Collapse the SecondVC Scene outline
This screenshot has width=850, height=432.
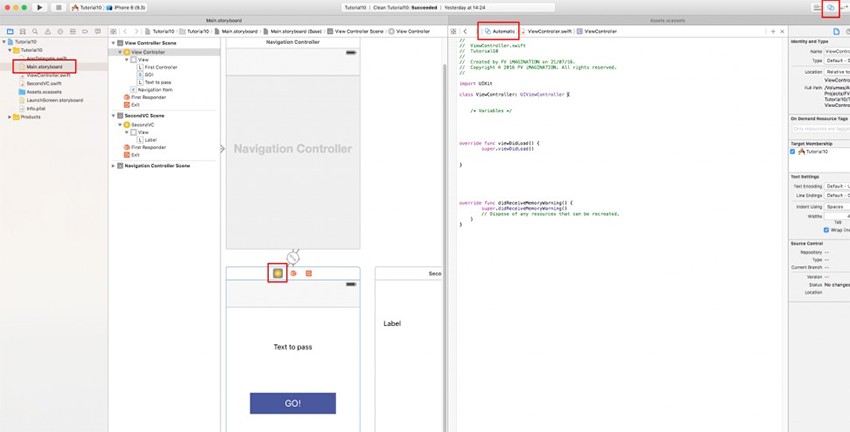point(114,115)
